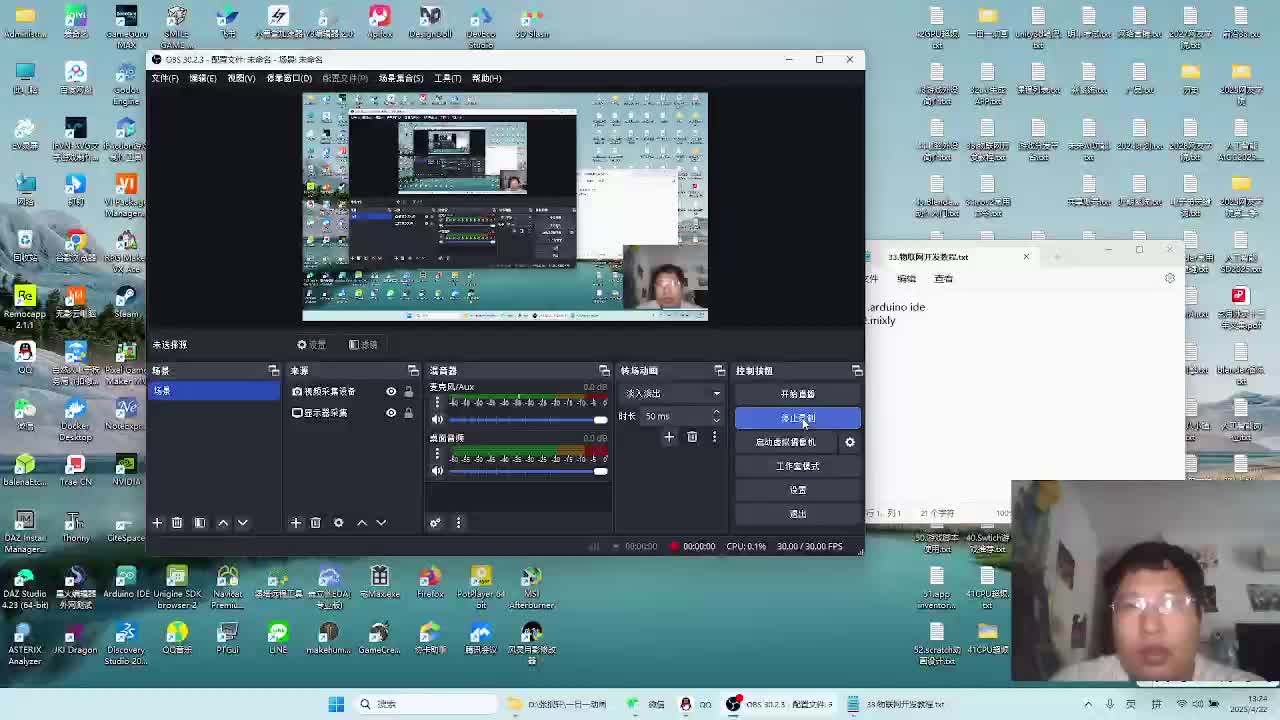Add a new source with plus icon
This screenshot has height=720, width=1280.
coord(295,523)
